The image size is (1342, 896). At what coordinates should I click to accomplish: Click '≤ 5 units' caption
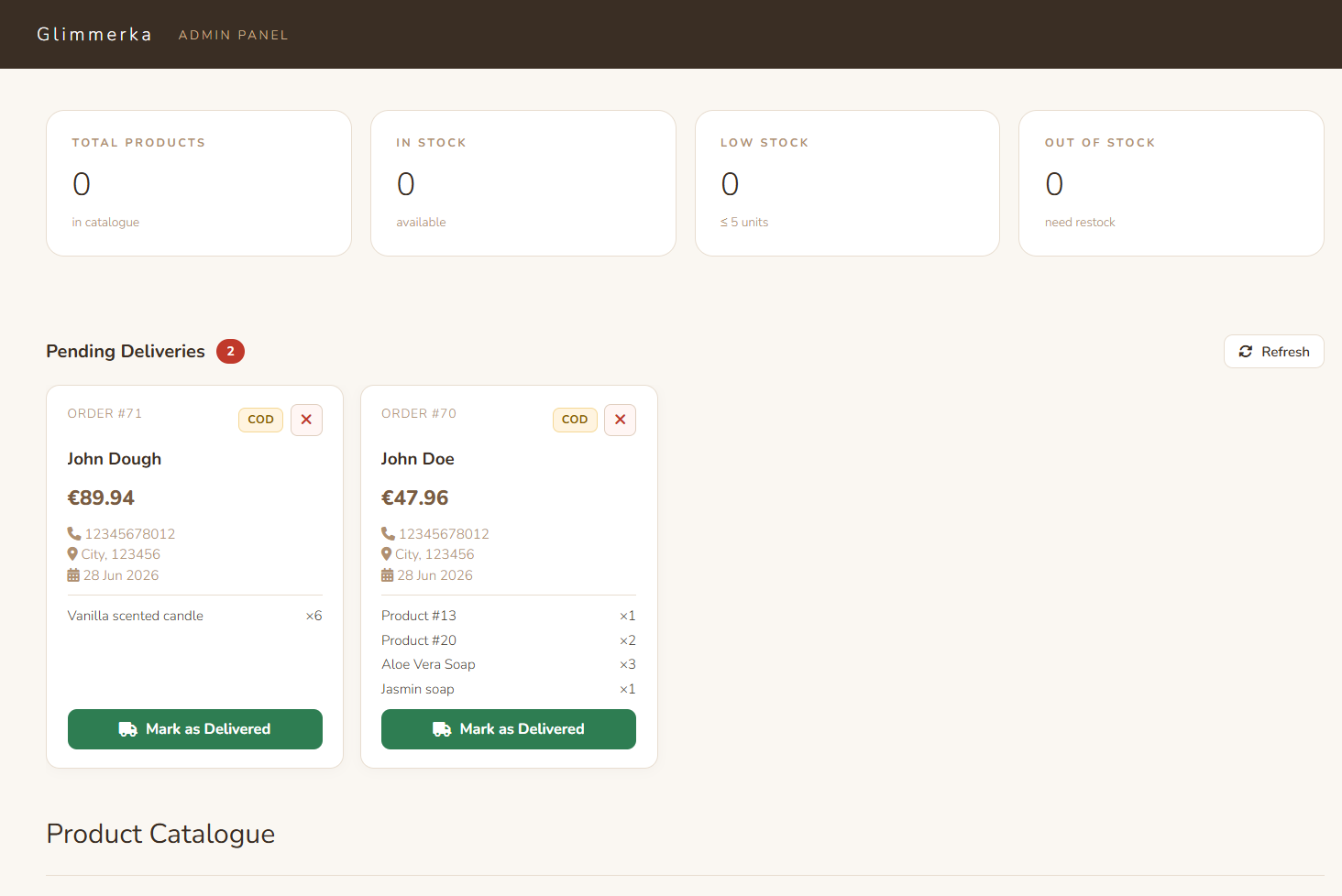tap(744, 223)
